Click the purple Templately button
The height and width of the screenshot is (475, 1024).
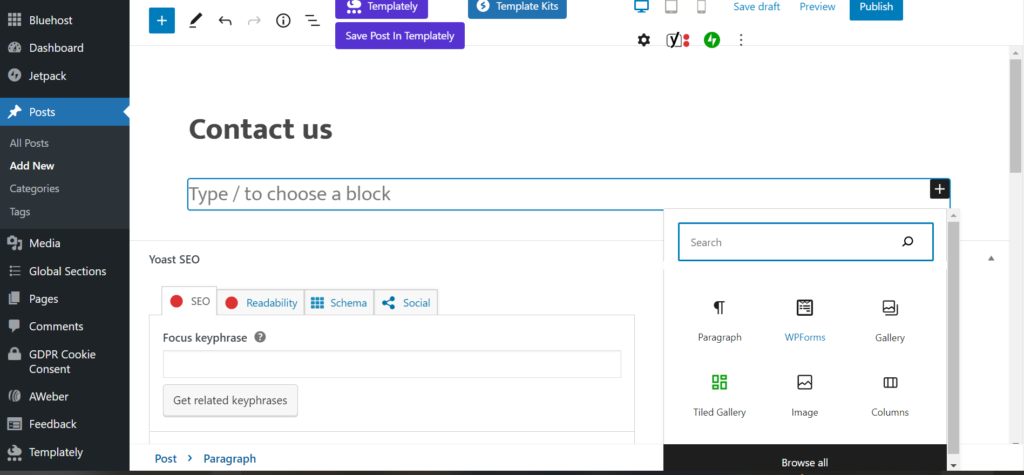pos(381,8)
